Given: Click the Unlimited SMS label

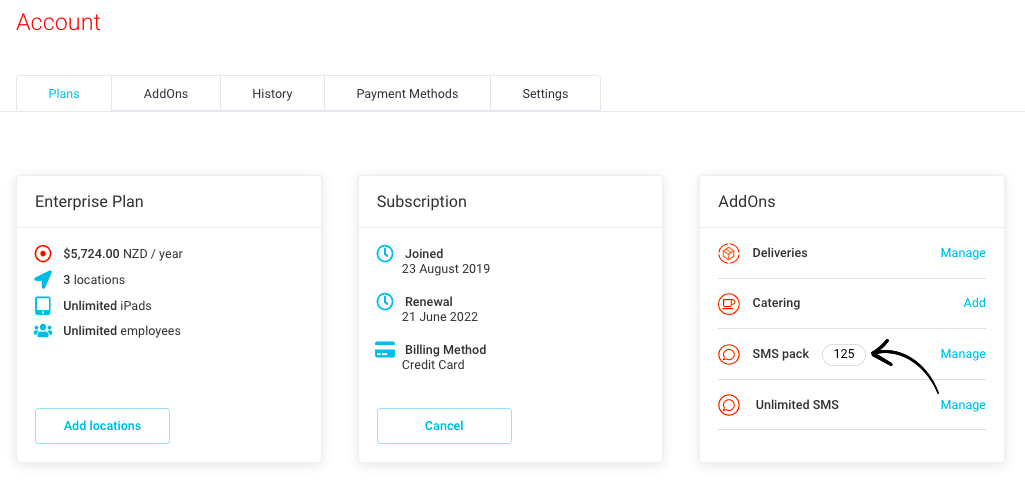Looking at the screenshot, I should [797, 405].
